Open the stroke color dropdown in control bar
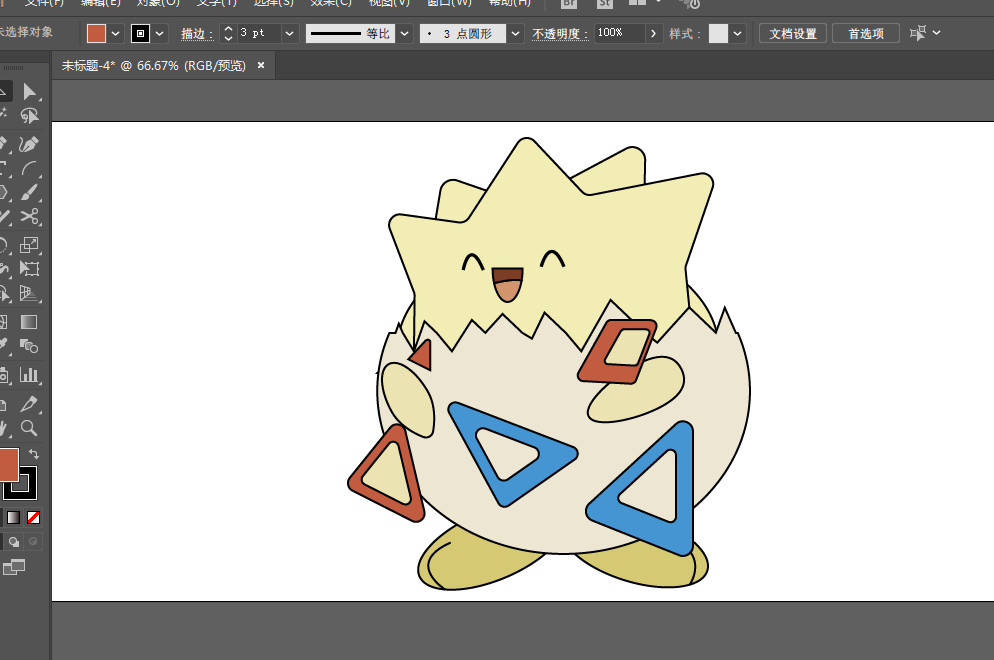994x660 pixels. point(160,34)
